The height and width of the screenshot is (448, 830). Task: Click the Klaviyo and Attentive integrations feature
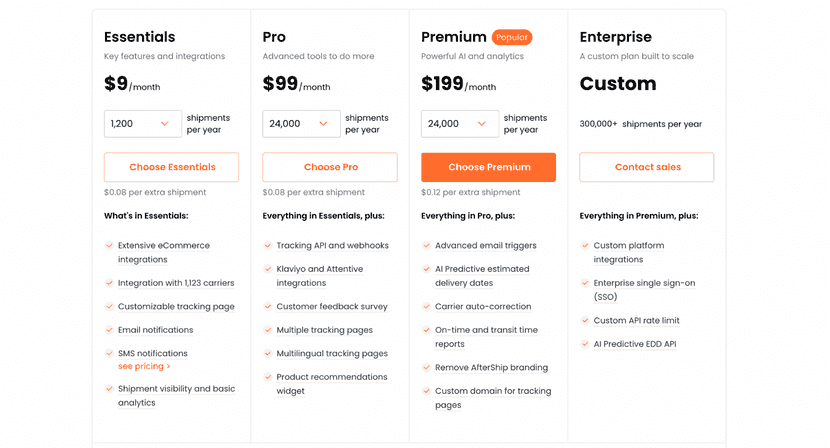[x=320, y=276]
